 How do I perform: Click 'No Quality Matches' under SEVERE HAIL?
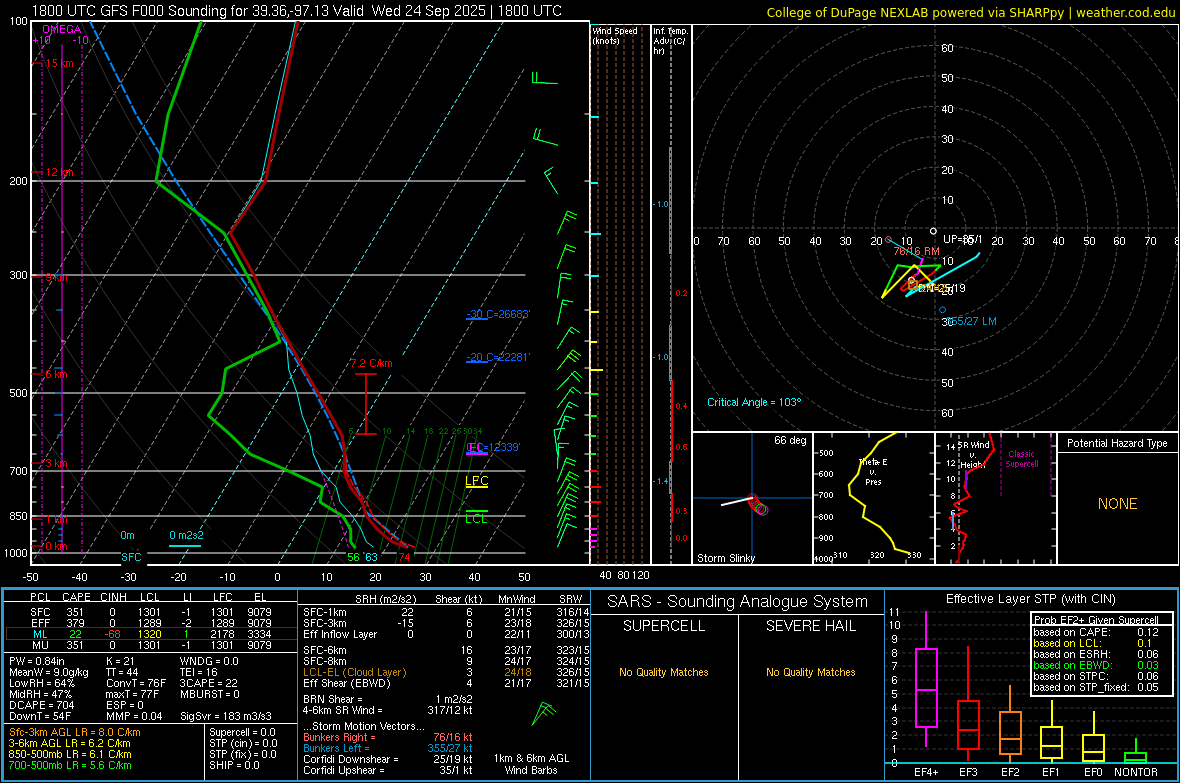810,672
